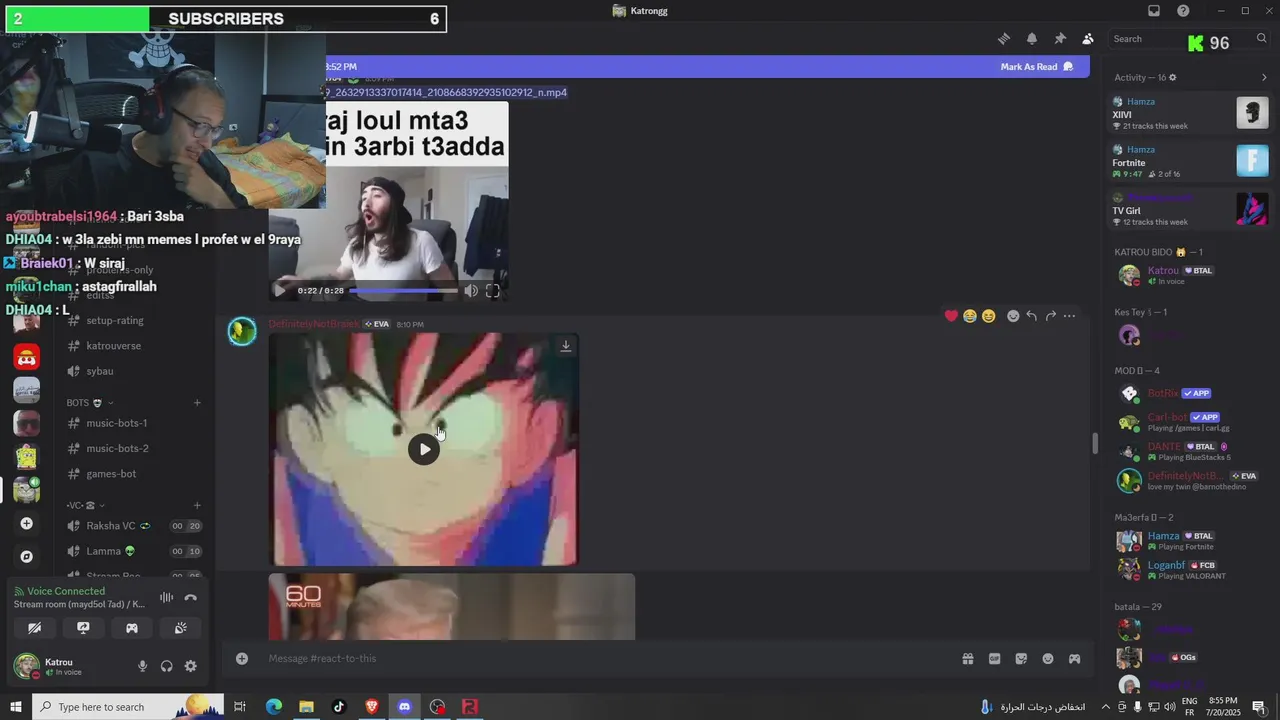Open Brave browser from the taskbar
Image resolution: width=1280 pixels, height=720 pixels.
click(372, 707)
